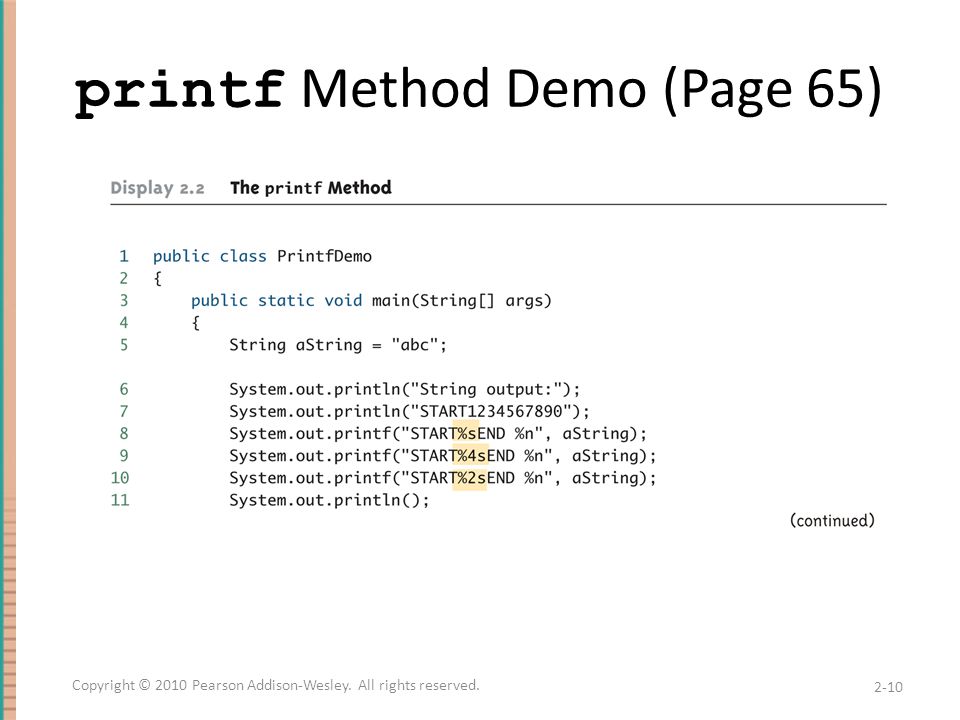Click line number 10
This screenshot has width=960, height=720.
[x=120, y=478]
